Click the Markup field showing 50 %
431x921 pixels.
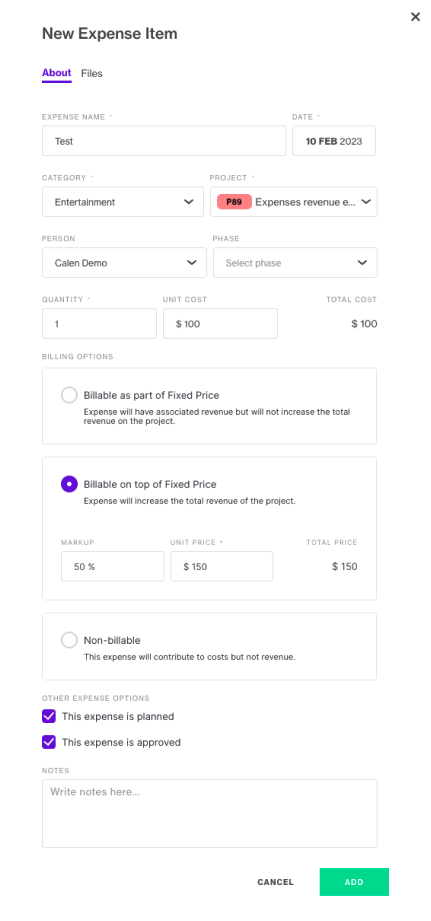pos(113,566)
